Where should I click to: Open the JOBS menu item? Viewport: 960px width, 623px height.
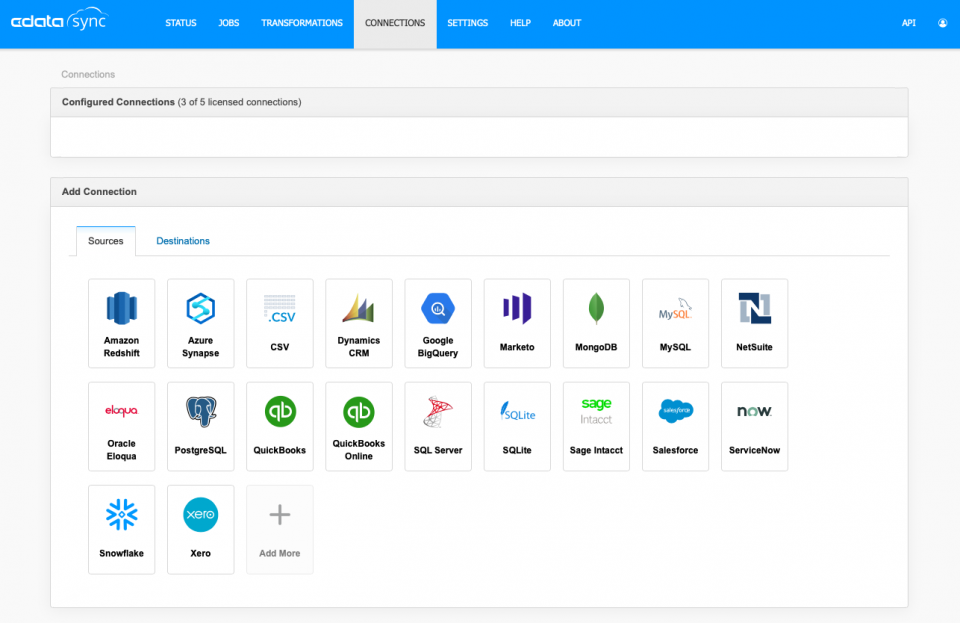coord(228,23)
